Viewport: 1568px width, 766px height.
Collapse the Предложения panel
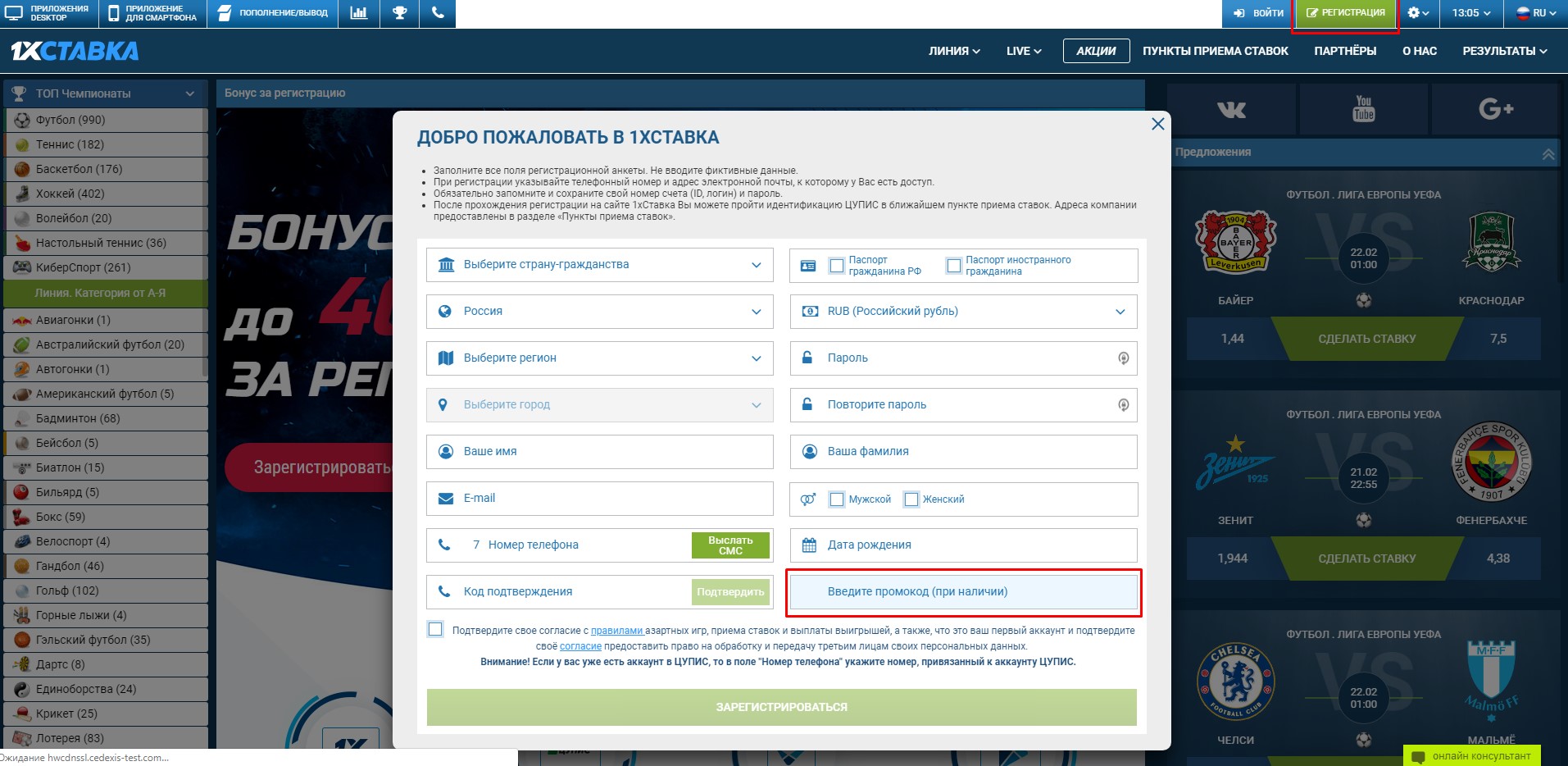click(1548, 153)
